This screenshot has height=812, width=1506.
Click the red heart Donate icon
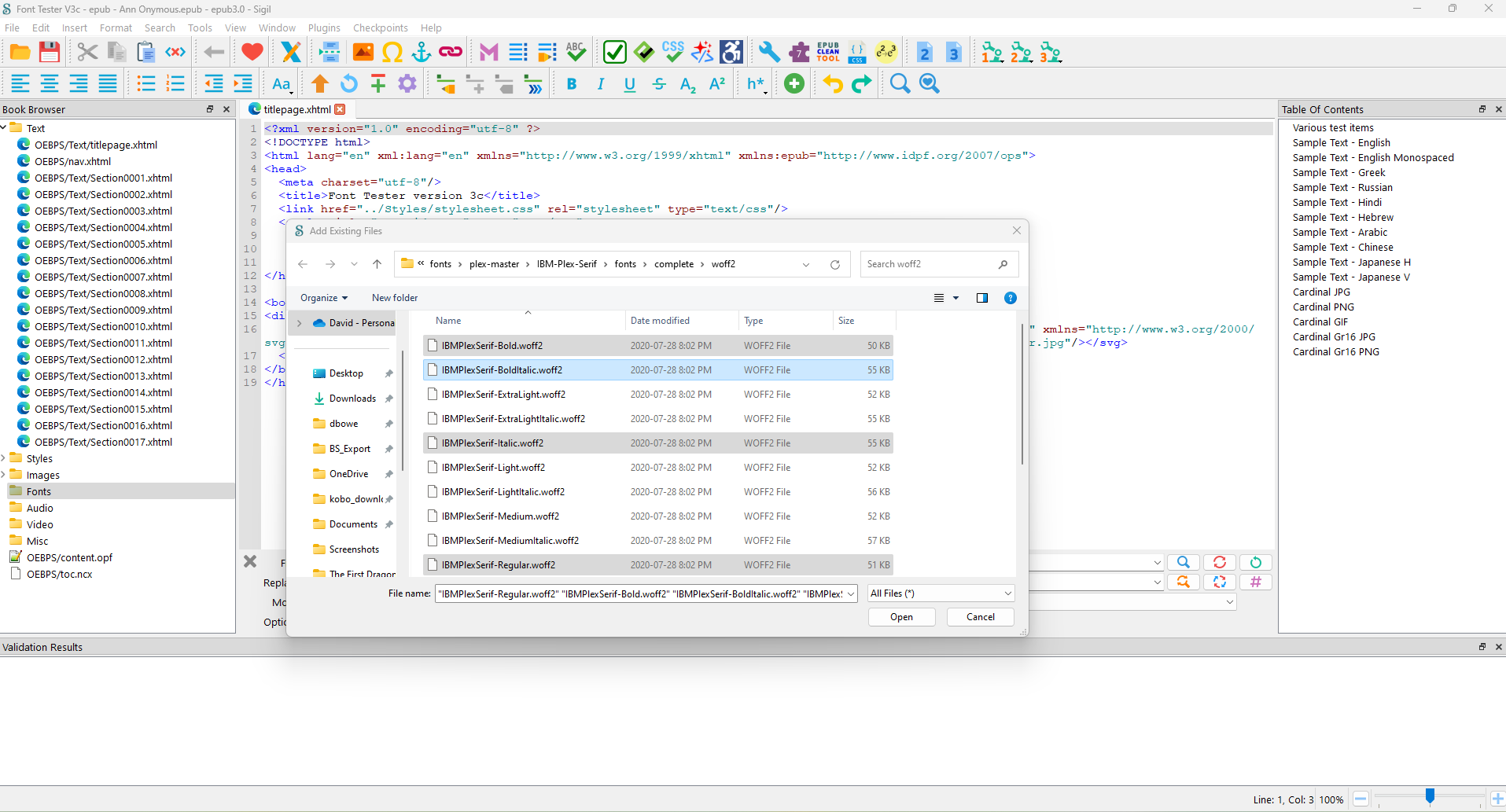coord(252,53)
